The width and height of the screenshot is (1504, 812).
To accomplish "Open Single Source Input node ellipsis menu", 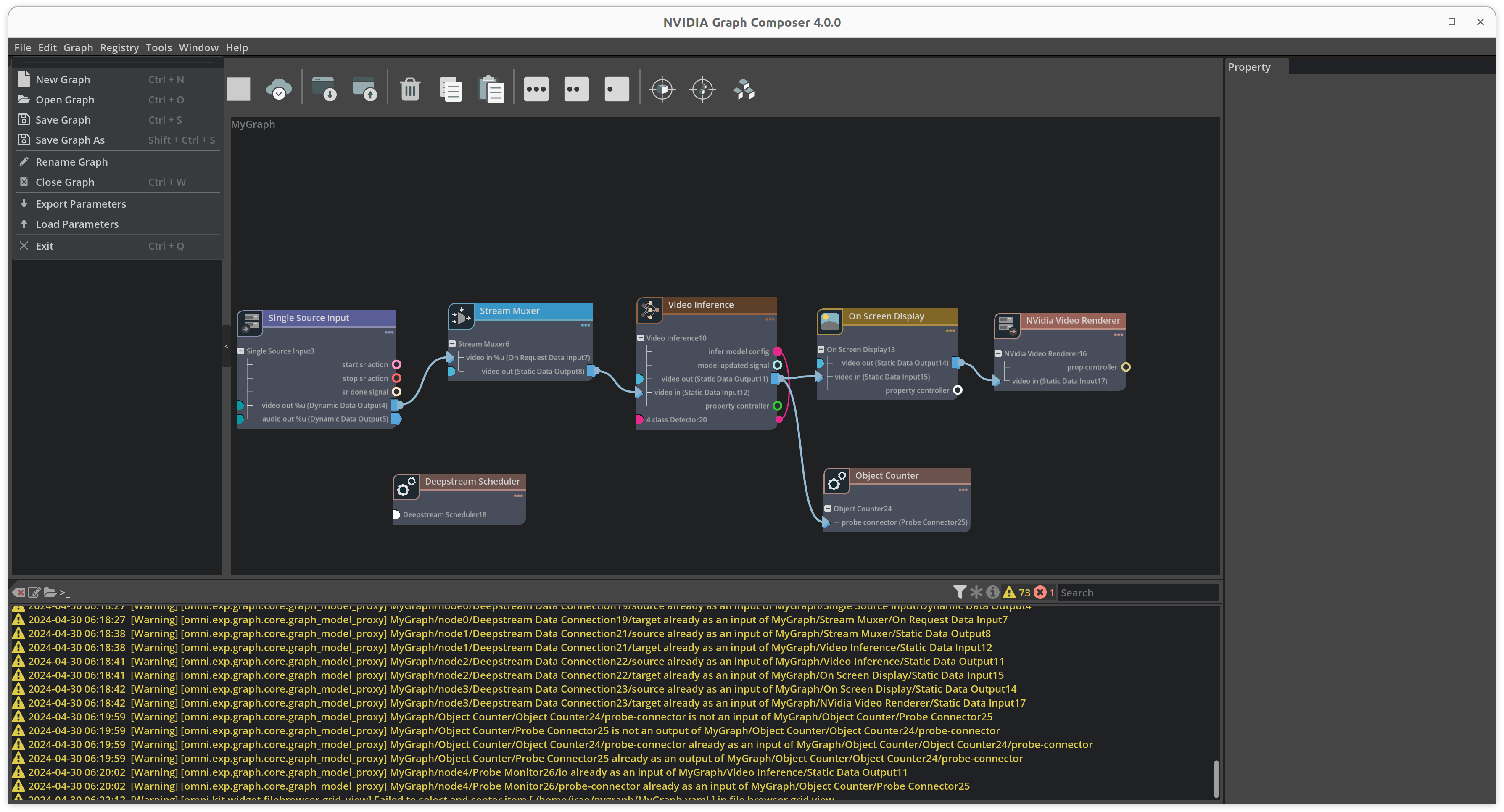I will pos(389,332).
